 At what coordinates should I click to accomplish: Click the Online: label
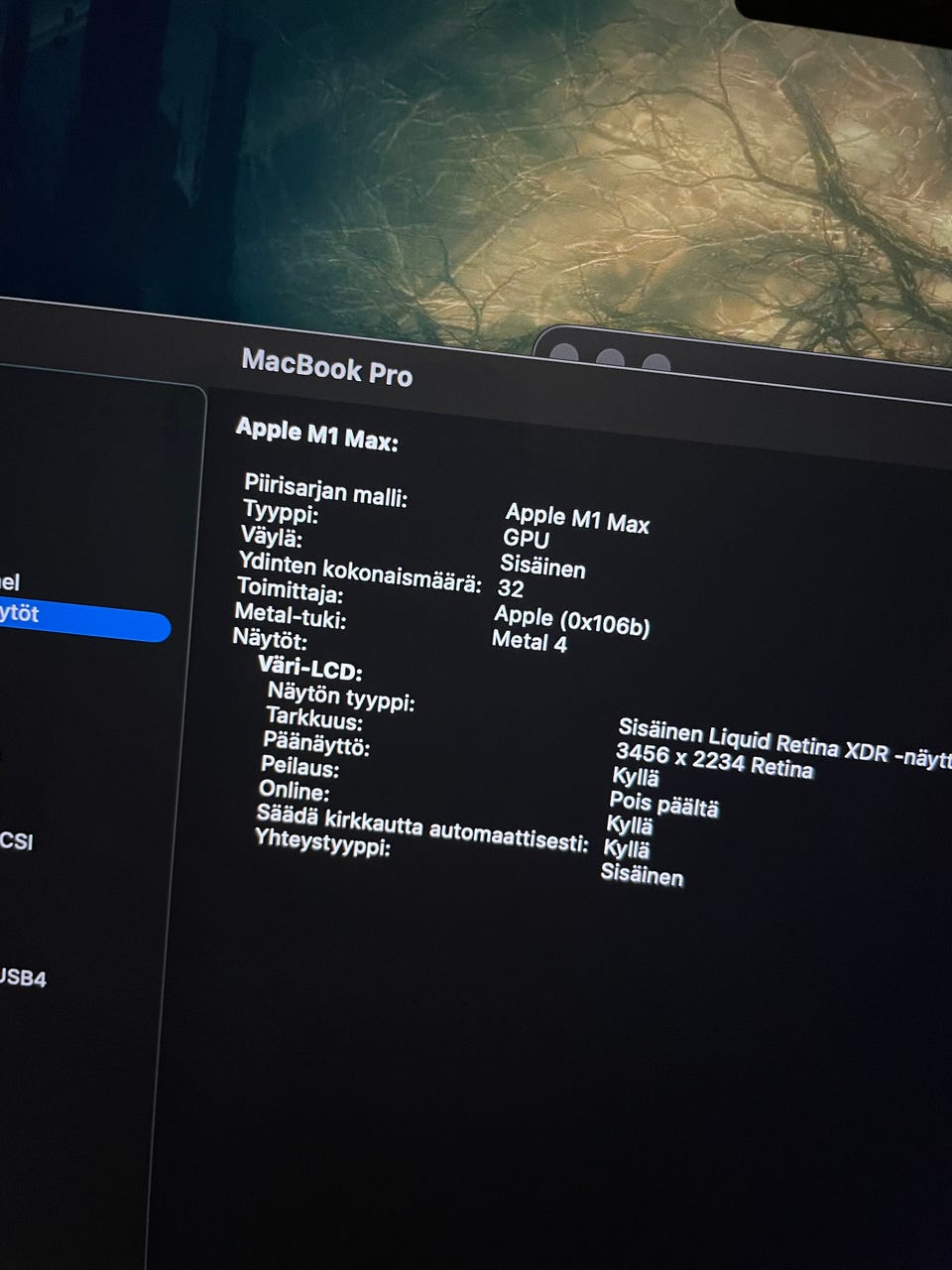pyautogui.click(x=294, y=790)
